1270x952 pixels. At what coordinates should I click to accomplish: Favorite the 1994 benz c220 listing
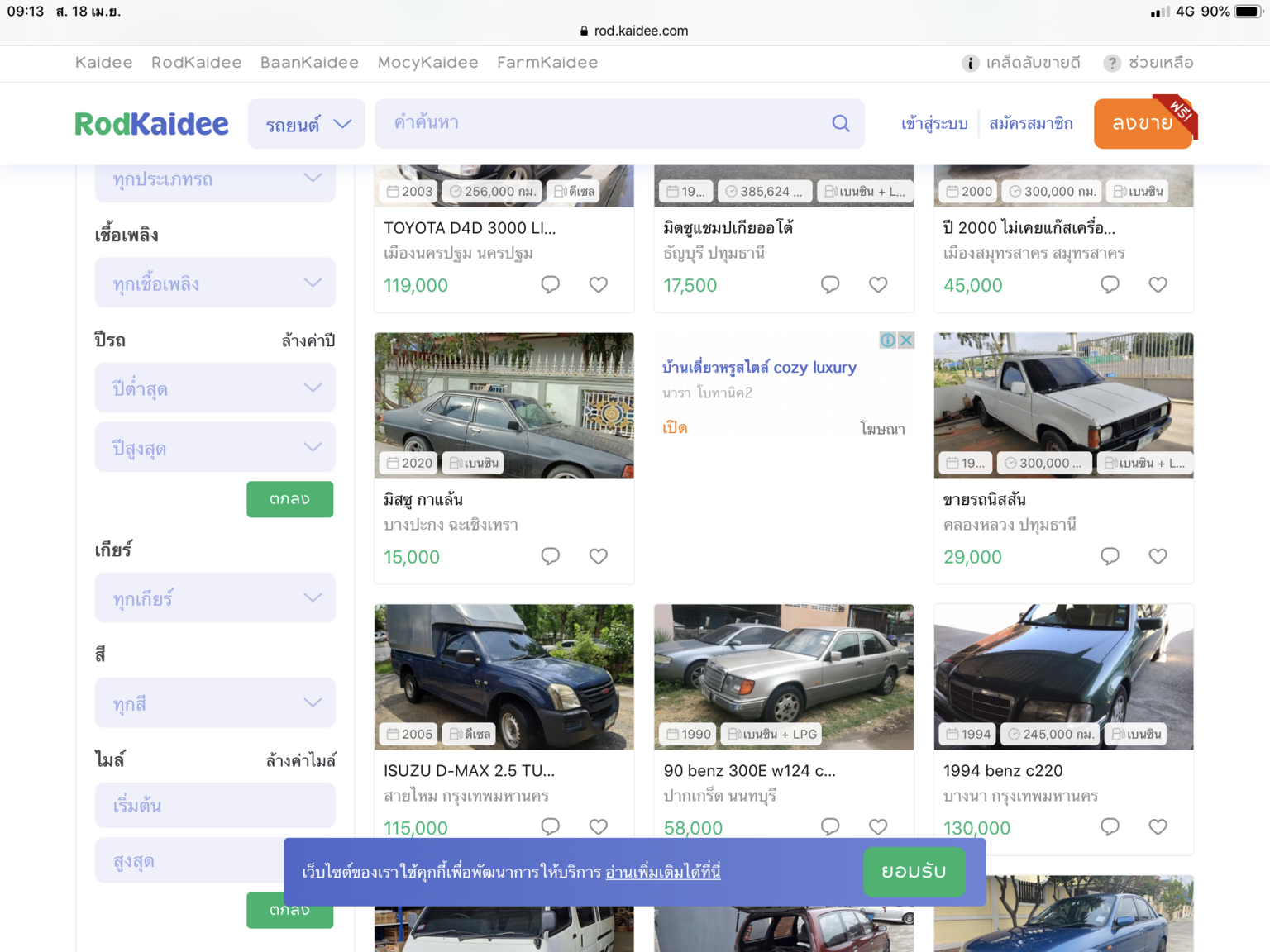click(x=1158, y=826)
